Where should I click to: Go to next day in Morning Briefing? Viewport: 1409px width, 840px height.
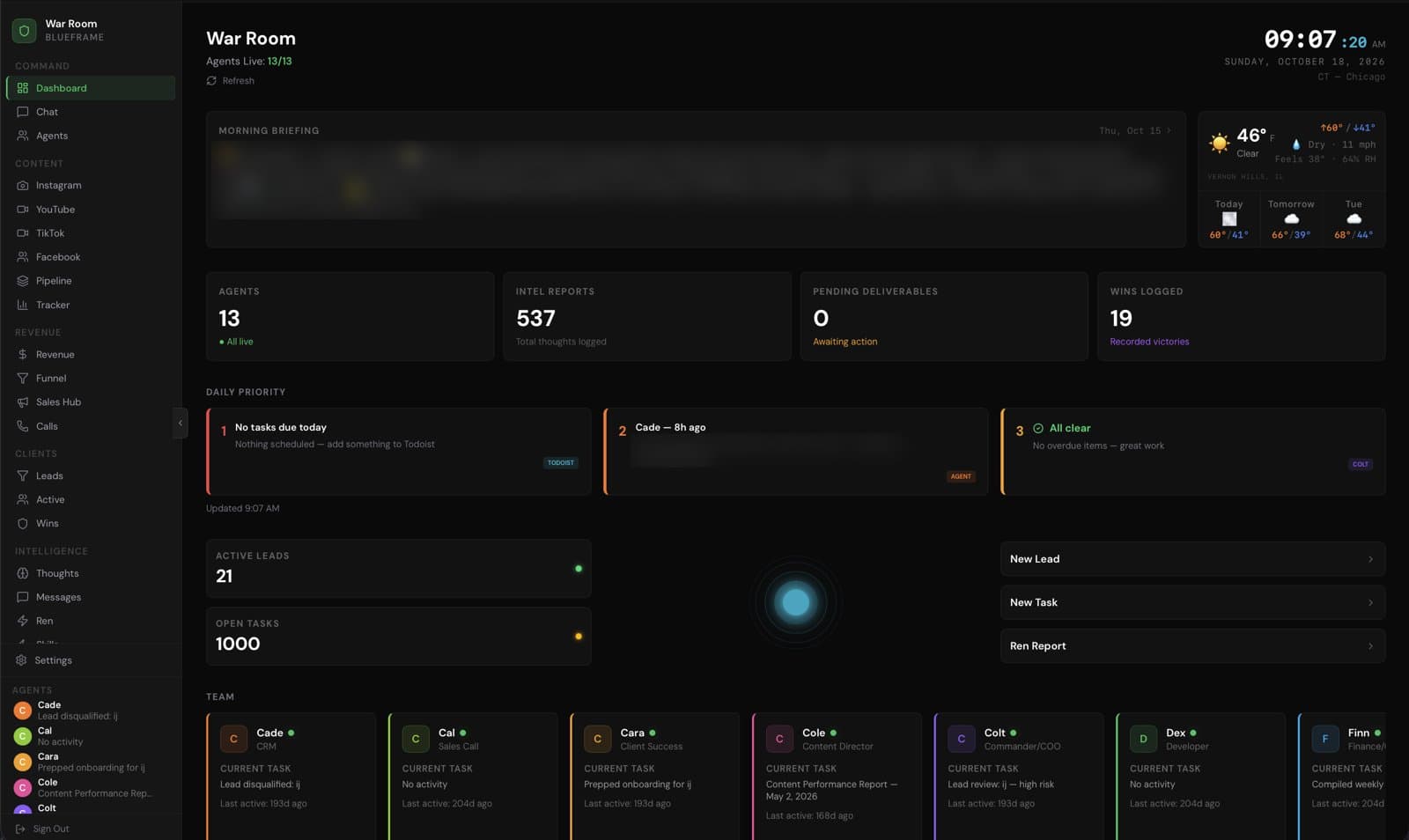[1169, 130]
